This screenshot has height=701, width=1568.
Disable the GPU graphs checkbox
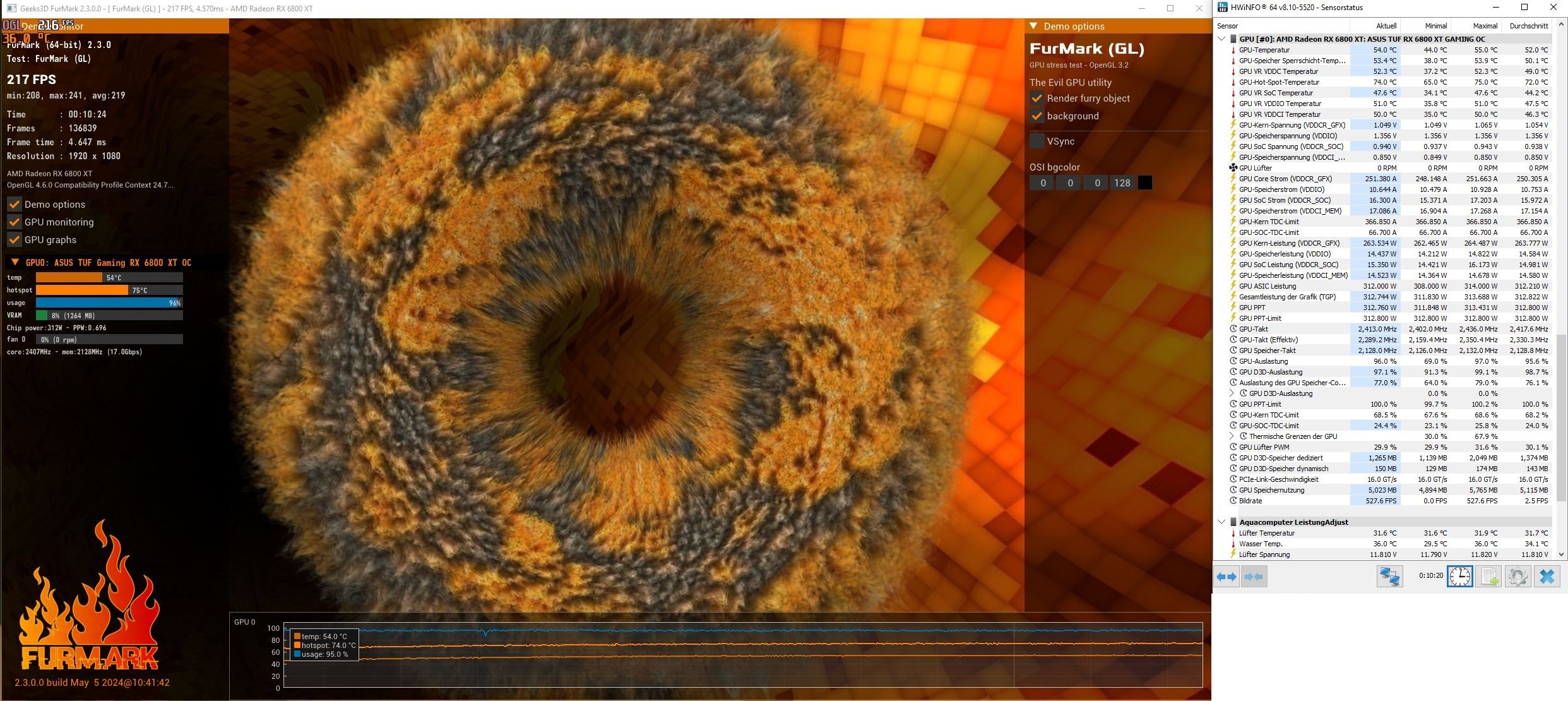pos(14,240)
